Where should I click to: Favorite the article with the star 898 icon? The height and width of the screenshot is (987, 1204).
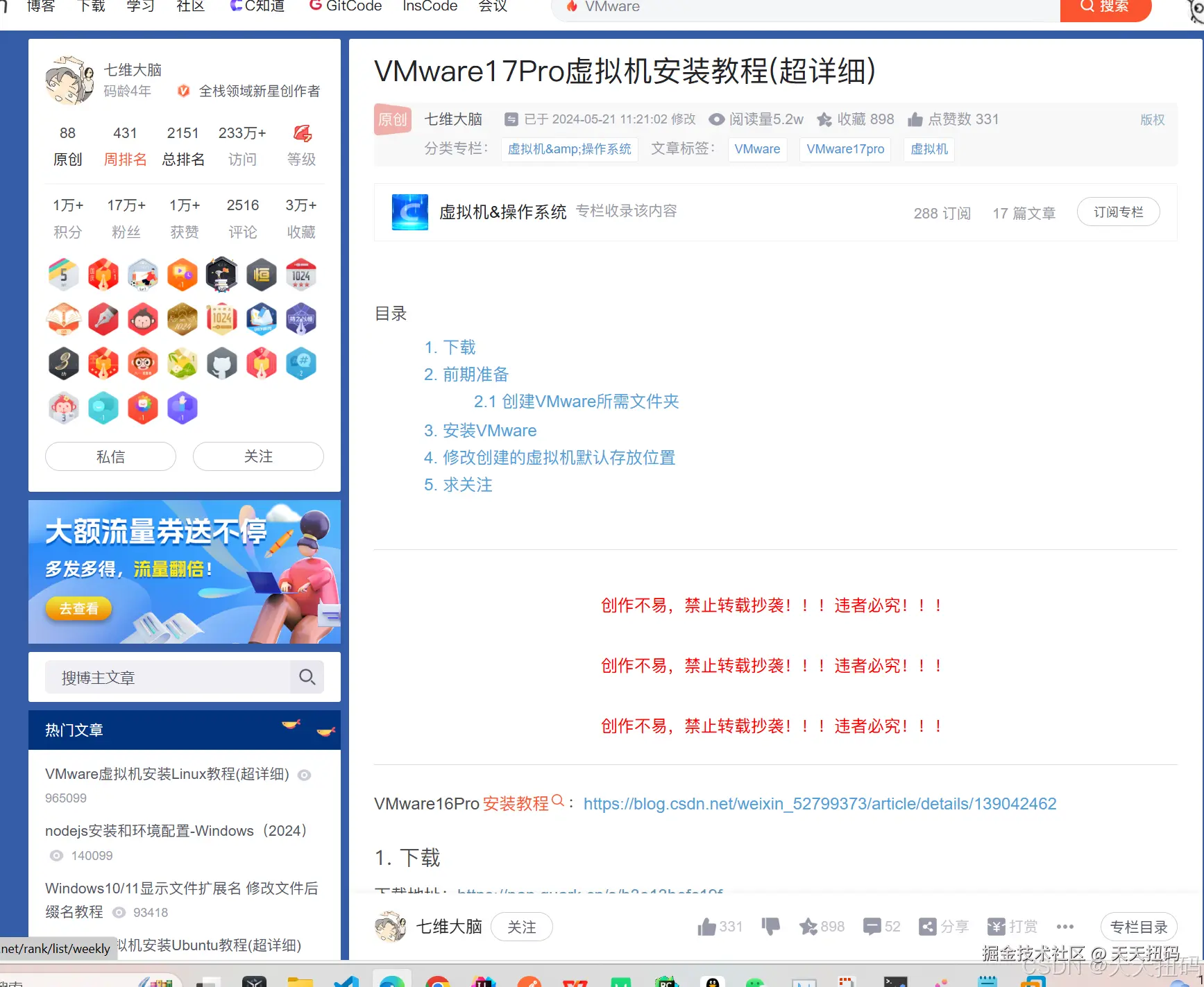point(808,927)
